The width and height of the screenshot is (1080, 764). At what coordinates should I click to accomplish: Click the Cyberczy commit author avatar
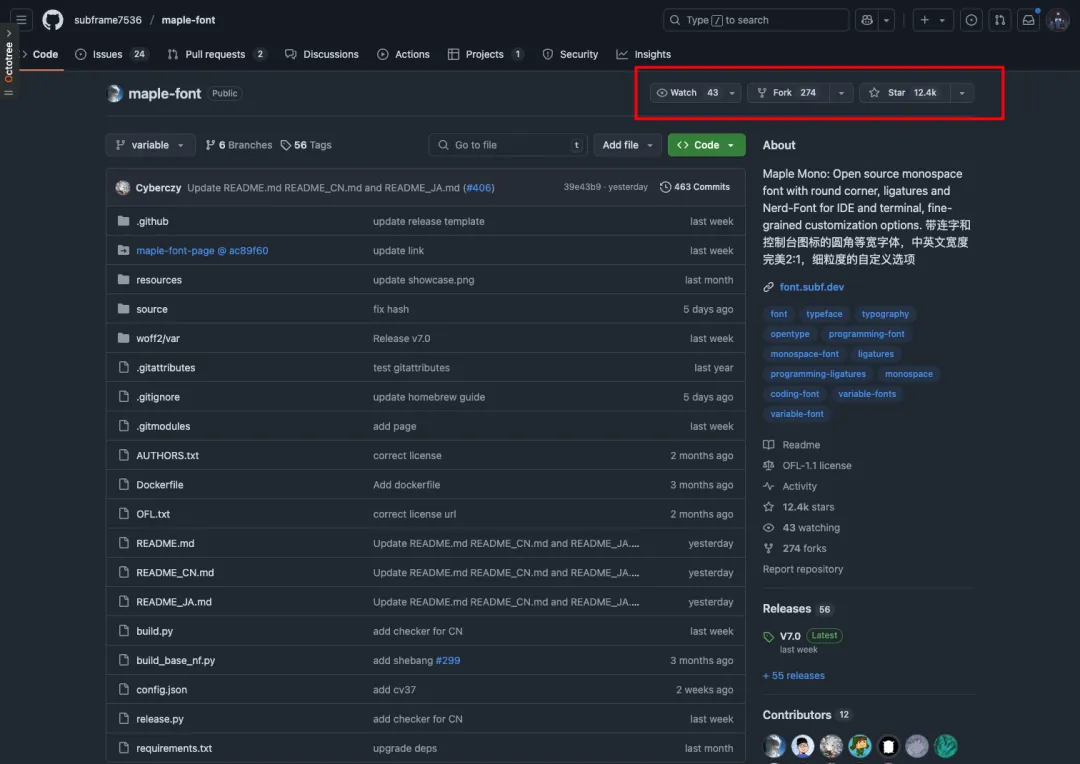pos(123,187)
